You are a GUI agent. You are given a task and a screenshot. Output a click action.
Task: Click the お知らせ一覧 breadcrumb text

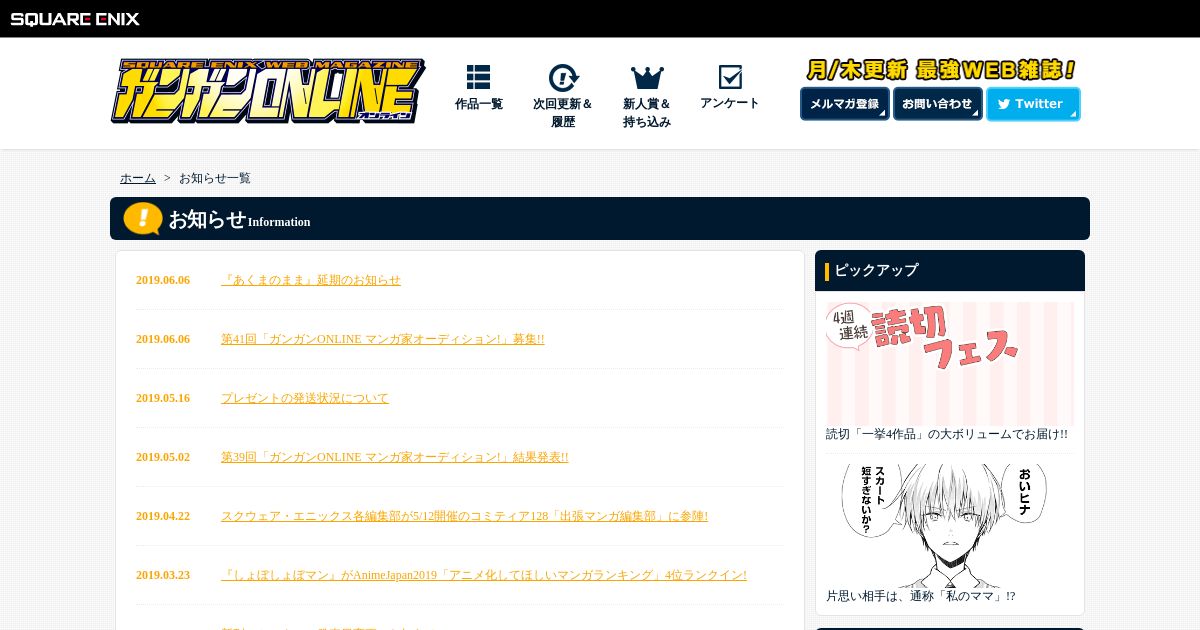click(x=215, y=178)
